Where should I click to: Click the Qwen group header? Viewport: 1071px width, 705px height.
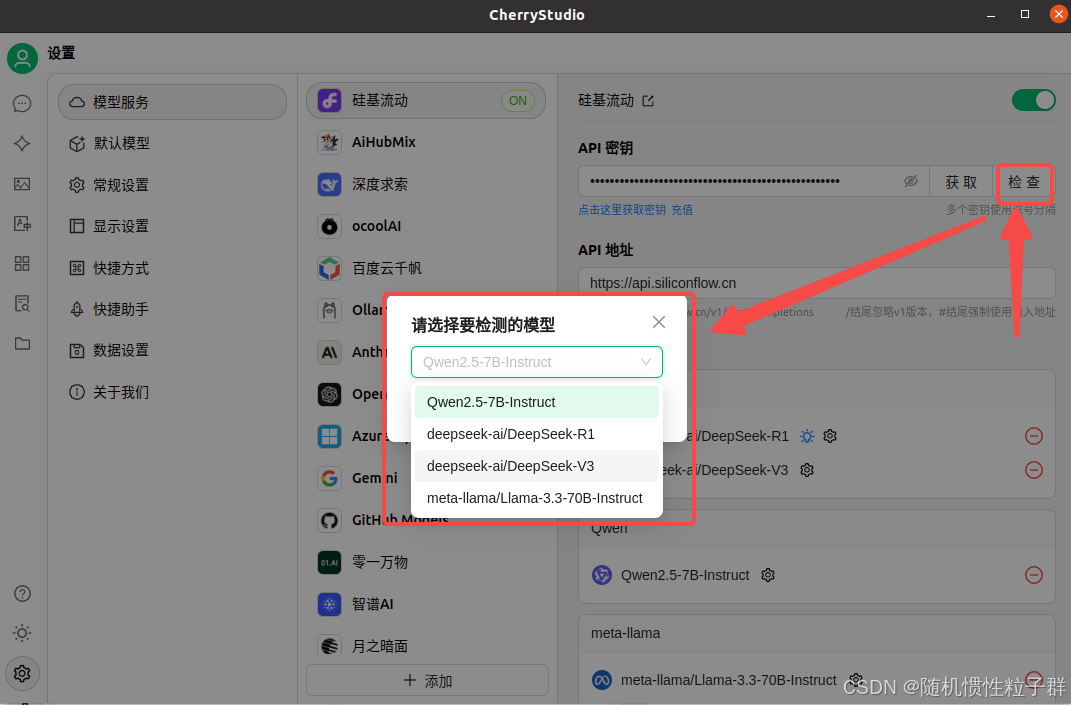(816, 529)
